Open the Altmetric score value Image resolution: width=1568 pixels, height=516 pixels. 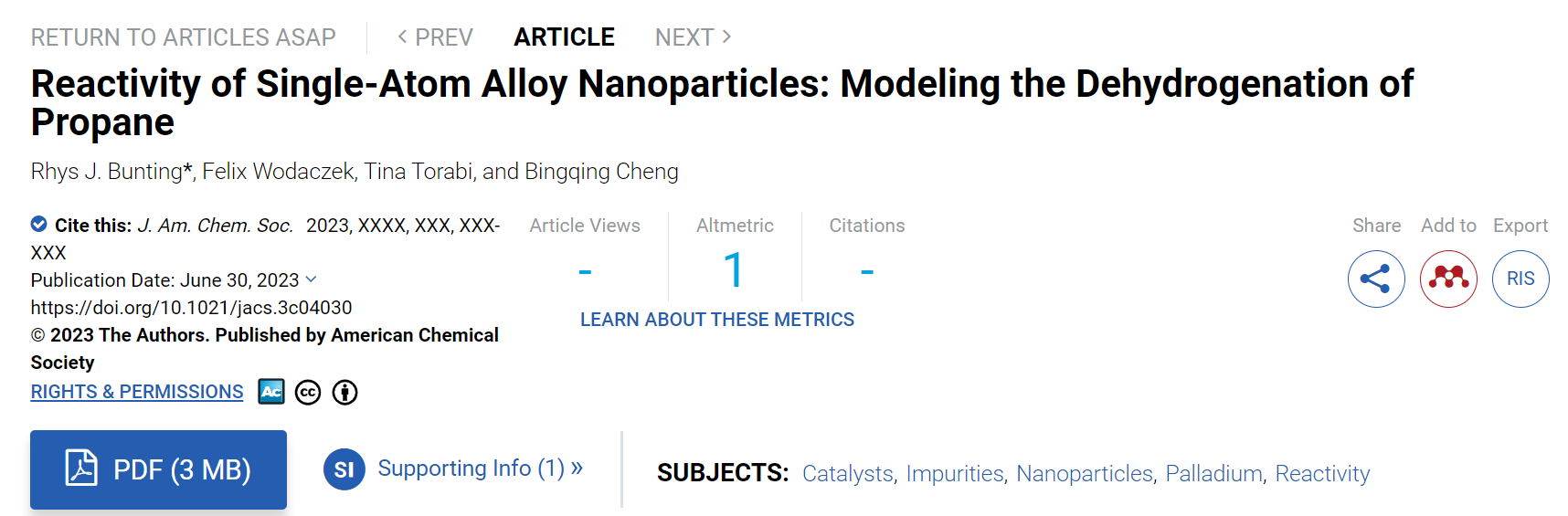coord(734,270)
